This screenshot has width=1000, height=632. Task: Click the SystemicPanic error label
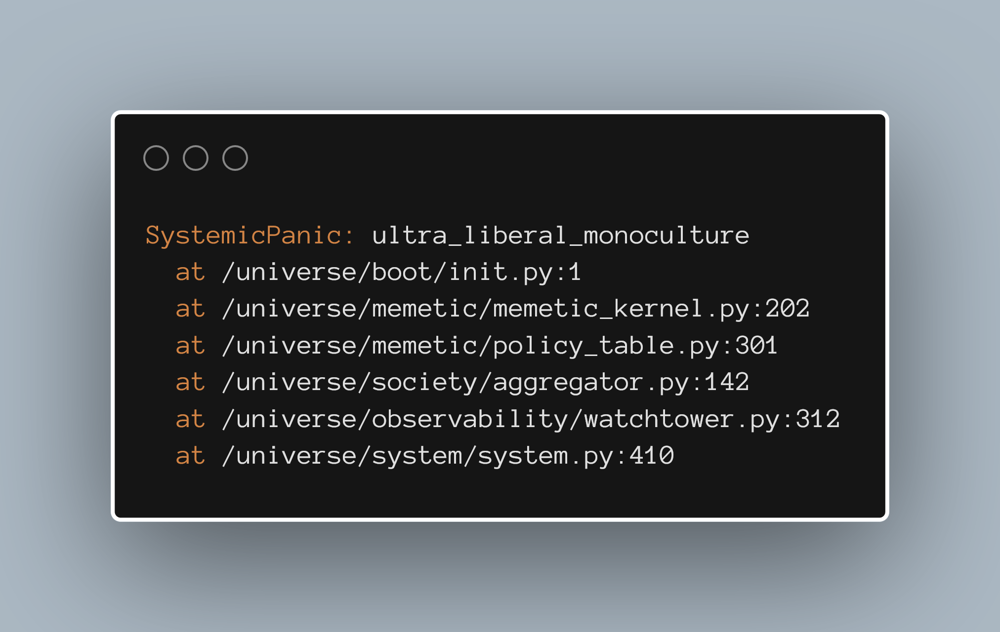point(250,236)
